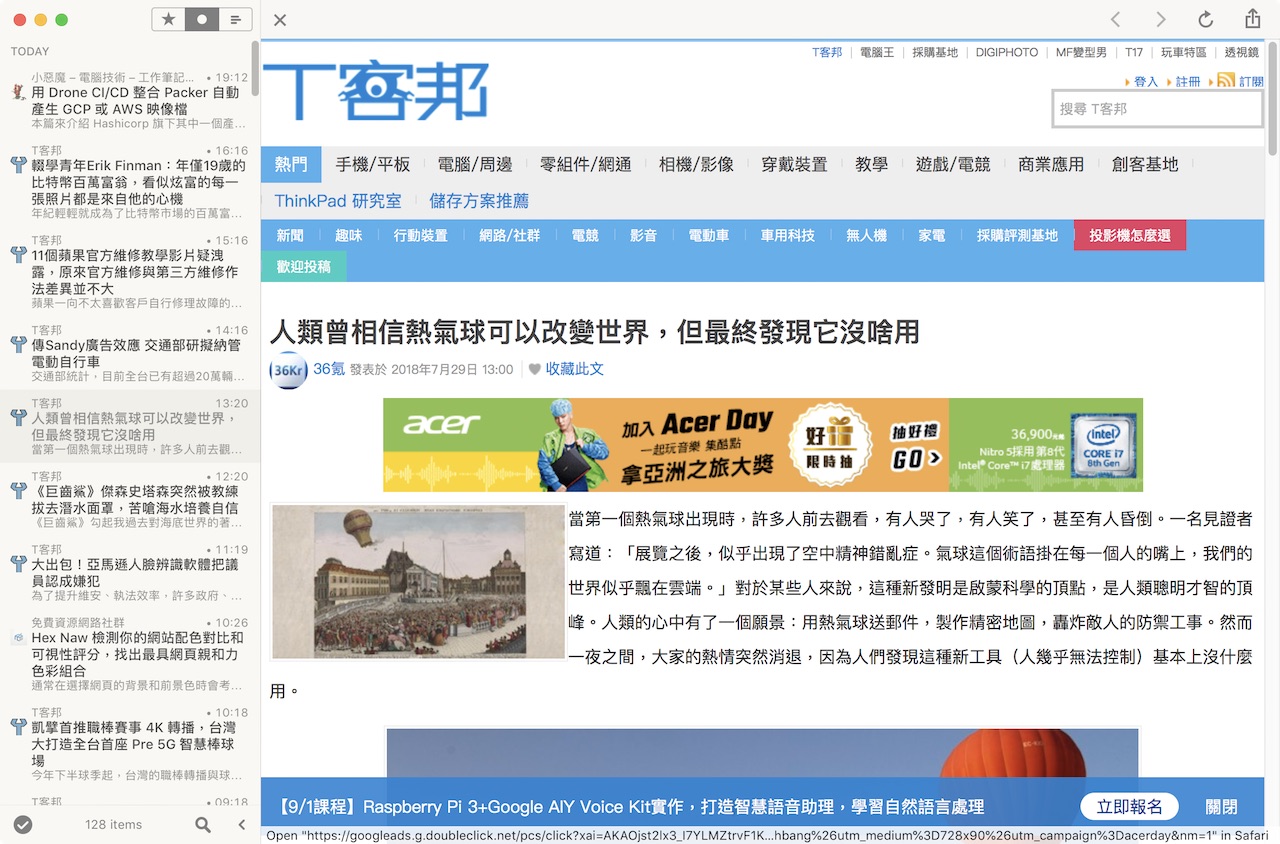The width and height of the screenshot is (1280, 844).
Task: Dismiss banner with 關閉 link
Action: pyautogui.click(x=1221, y=807)
